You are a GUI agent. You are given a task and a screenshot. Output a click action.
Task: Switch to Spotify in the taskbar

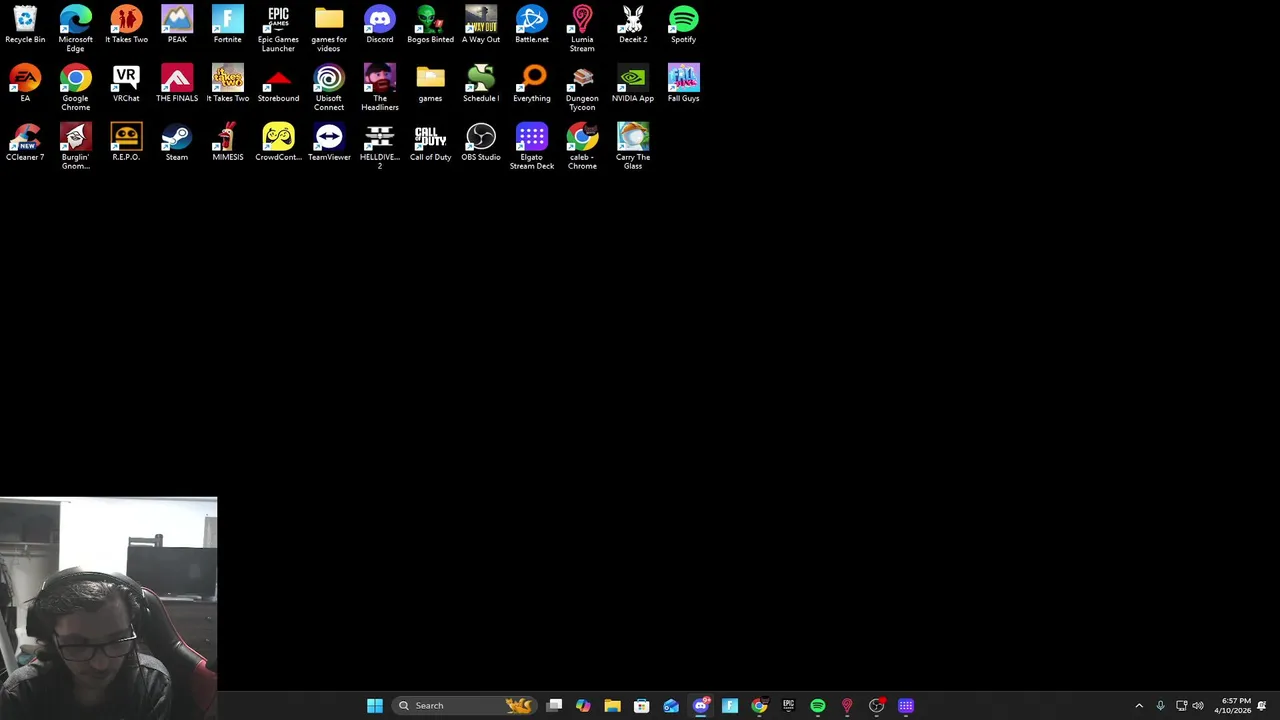click(x=818, y=706)
